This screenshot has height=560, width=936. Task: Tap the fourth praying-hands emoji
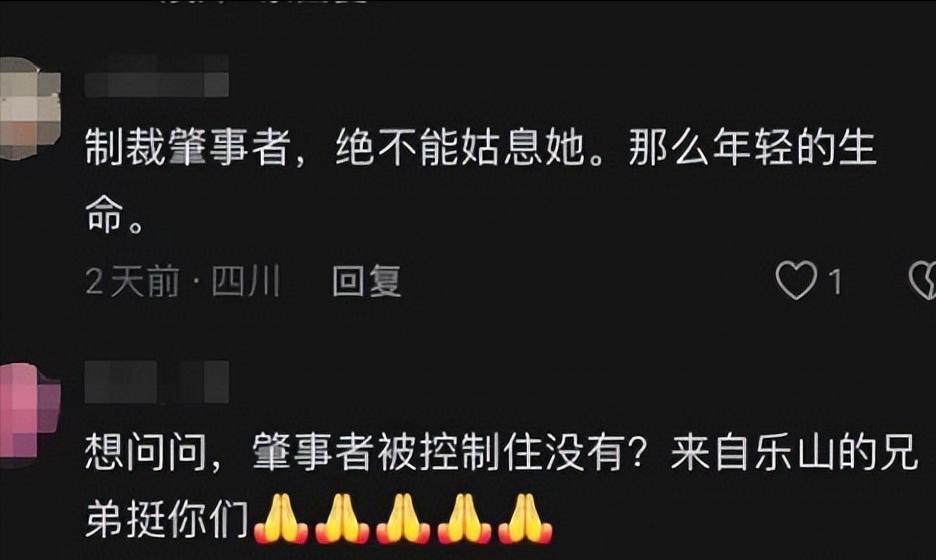coord(464,519)
